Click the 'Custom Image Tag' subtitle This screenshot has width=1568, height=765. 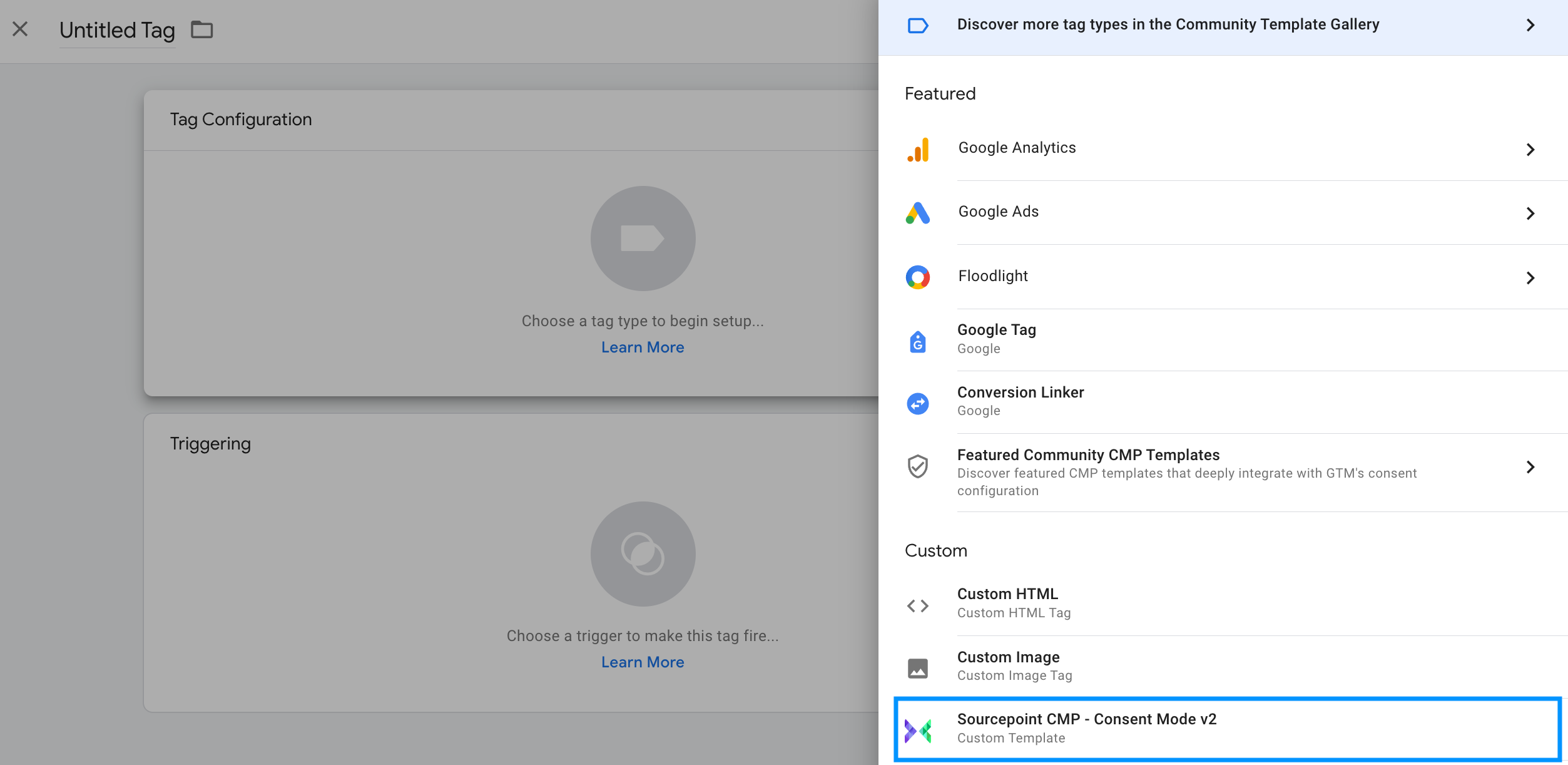(x=1014, y=675)
